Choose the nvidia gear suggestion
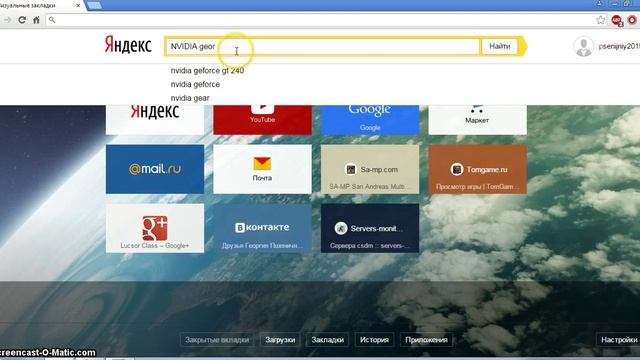Image resolution: width=640 pixels, height=360 pixels. [x=190, y=98]
